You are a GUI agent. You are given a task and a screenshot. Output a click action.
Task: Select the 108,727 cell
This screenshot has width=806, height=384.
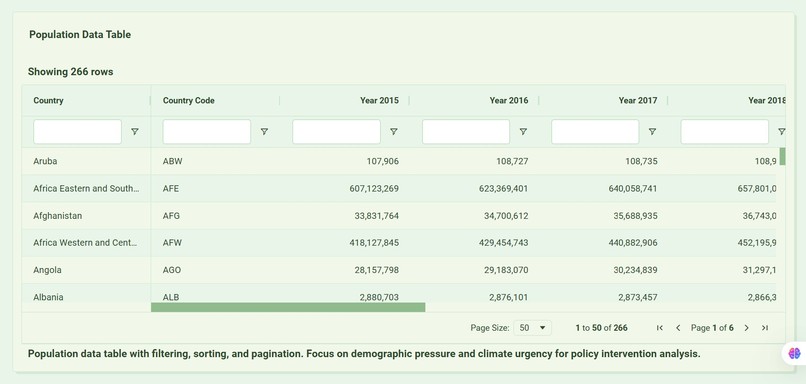point(474,161)
